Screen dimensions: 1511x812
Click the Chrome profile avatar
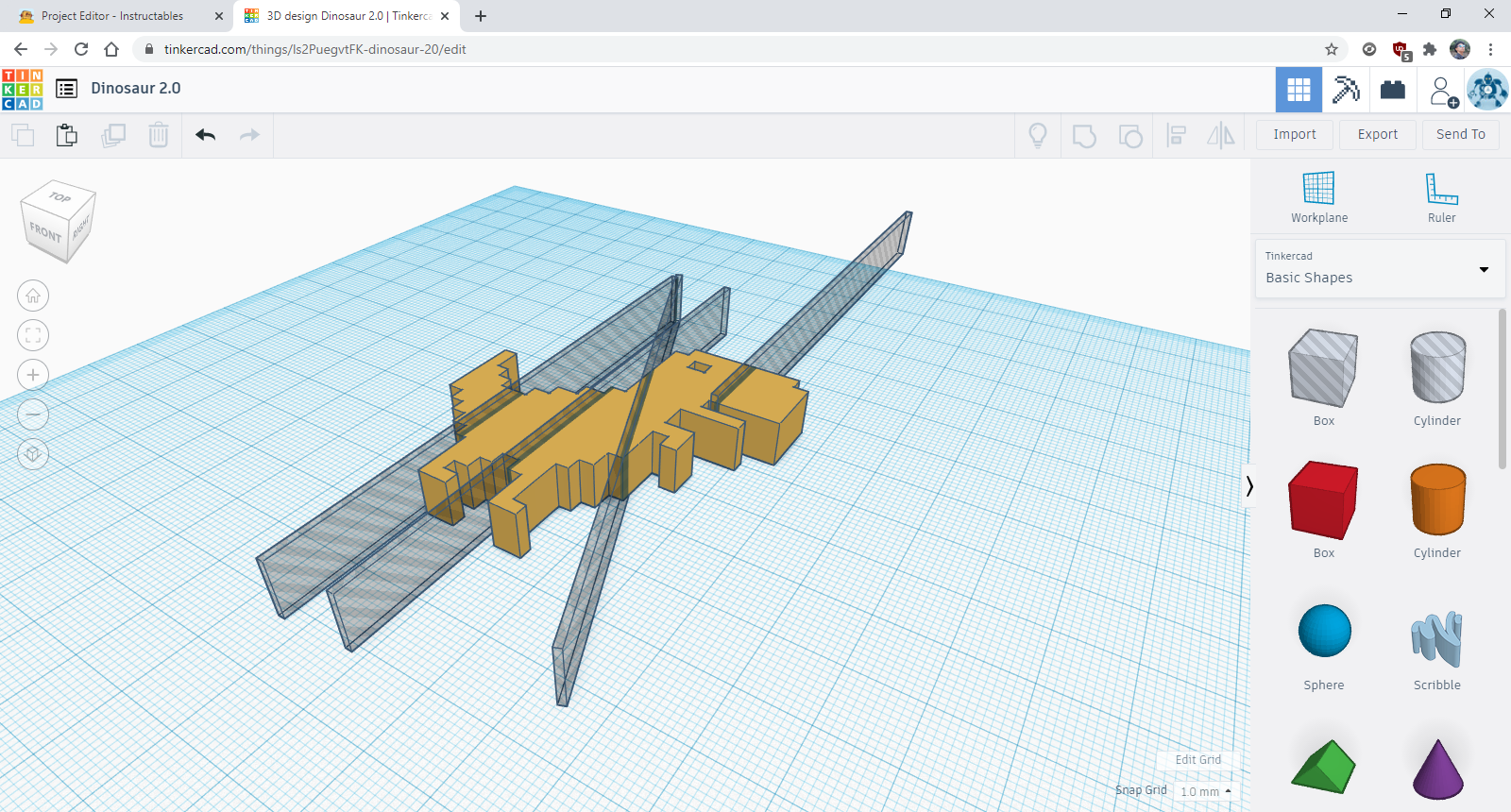(1460, 49)
